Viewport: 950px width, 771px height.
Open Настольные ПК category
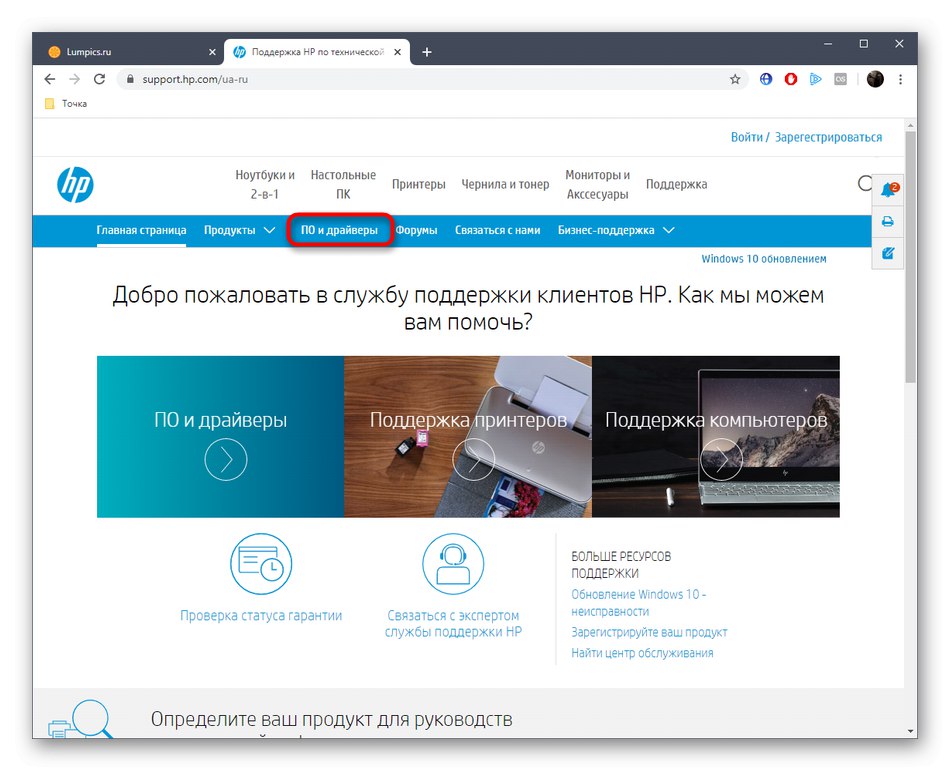coord(343,184)
